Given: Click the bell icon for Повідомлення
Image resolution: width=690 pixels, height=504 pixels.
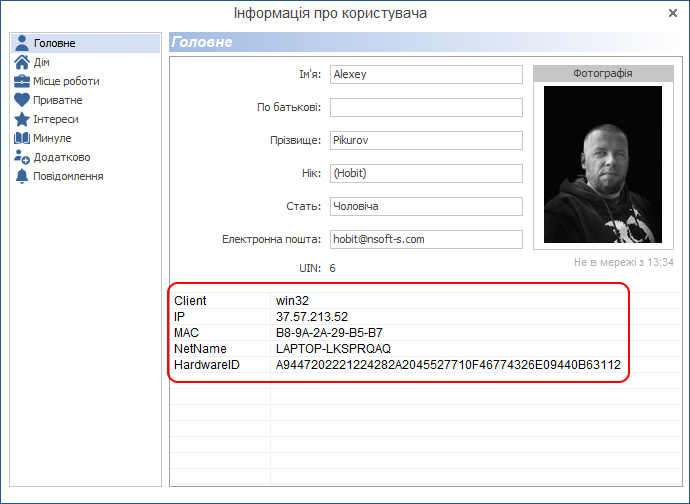Looking at the screenshot, I should pos(22,176).
